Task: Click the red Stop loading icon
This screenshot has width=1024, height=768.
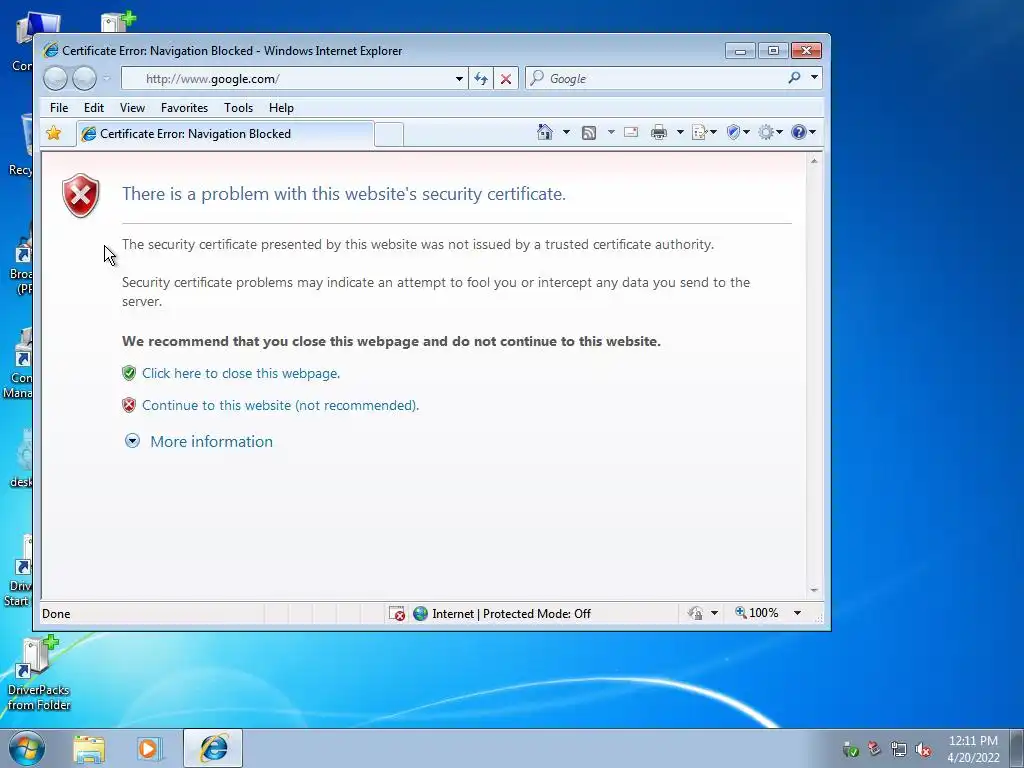Action: (505, 79)
